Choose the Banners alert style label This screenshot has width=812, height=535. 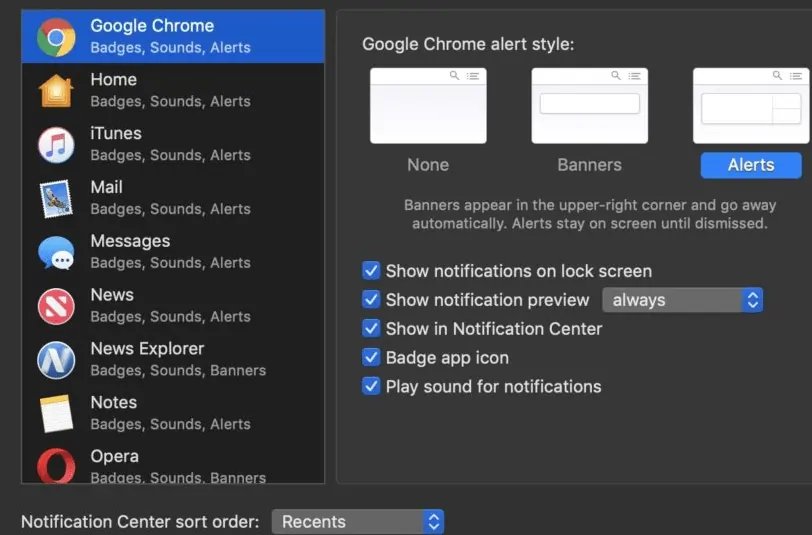click(589, 165)
